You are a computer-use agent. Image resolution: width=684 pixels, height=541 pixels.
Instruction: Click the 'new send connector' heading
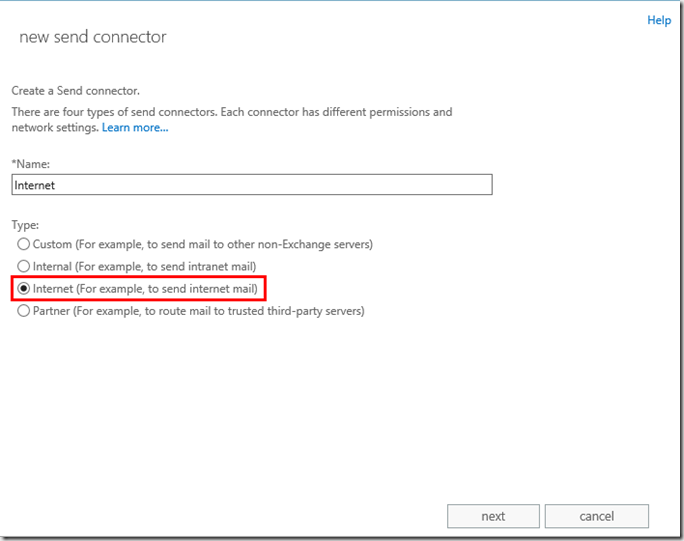[93, 37]
